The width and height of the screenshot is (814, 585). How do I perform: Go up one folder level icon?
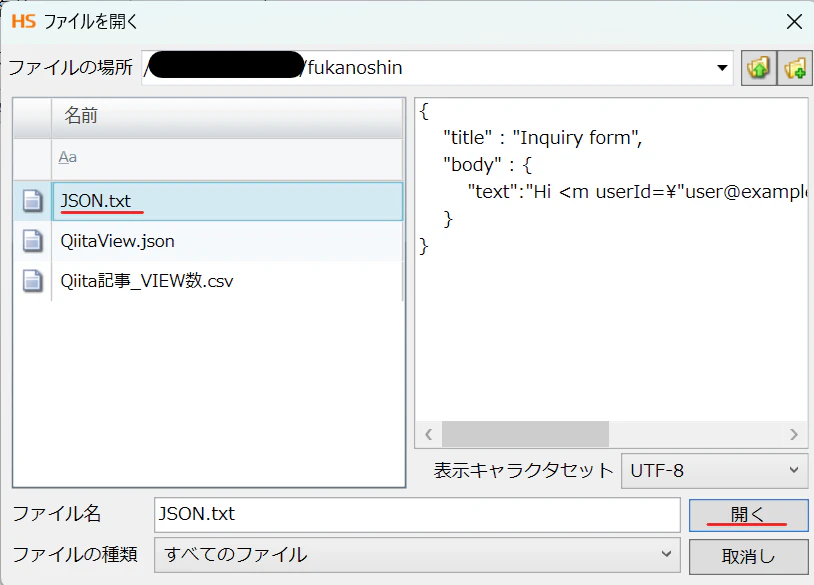point(758,68)
